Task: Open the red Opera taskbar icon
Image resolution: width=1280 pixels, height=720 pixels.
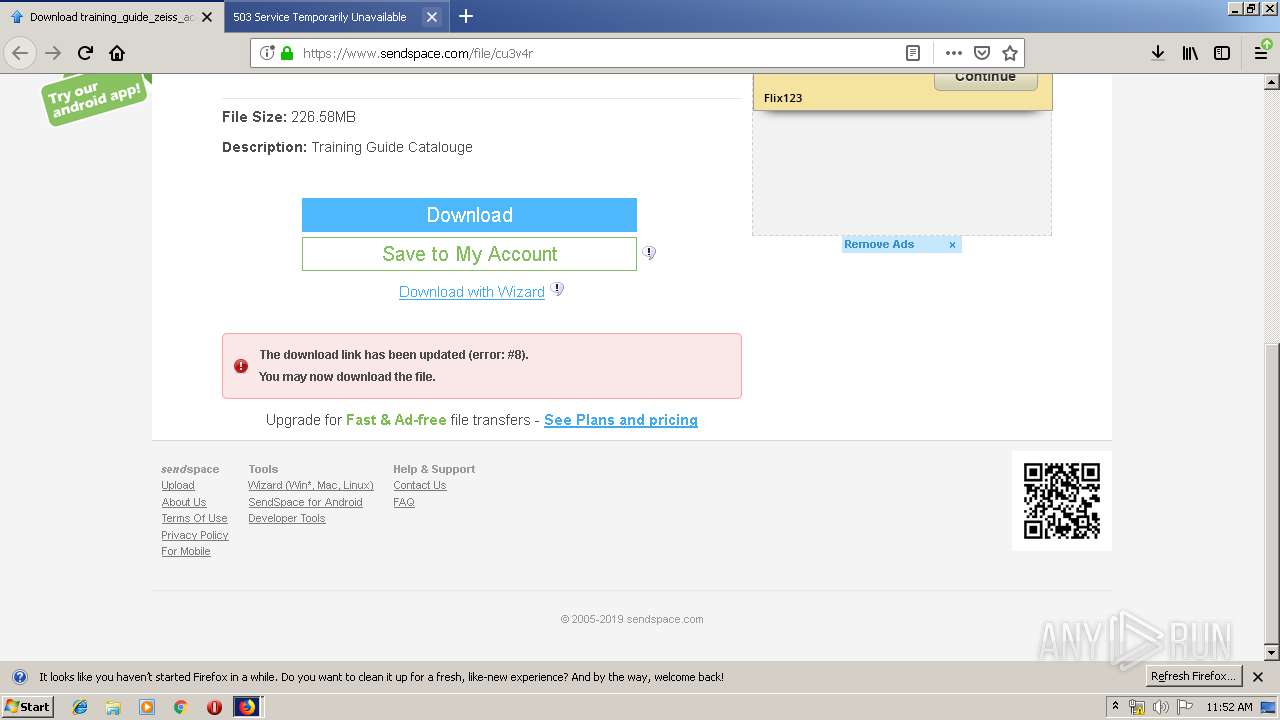Action: tap(213, 707)
